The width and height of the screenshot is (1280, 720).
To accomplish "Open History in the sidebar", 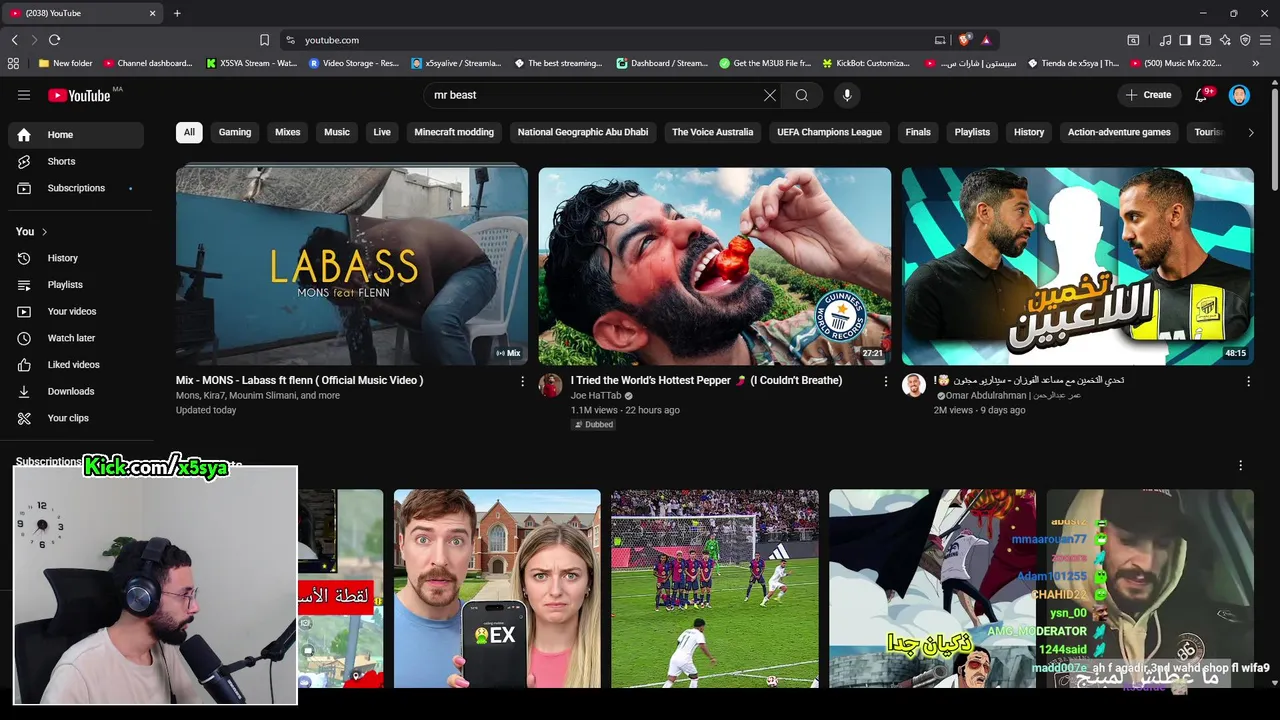I will (76, 258).
